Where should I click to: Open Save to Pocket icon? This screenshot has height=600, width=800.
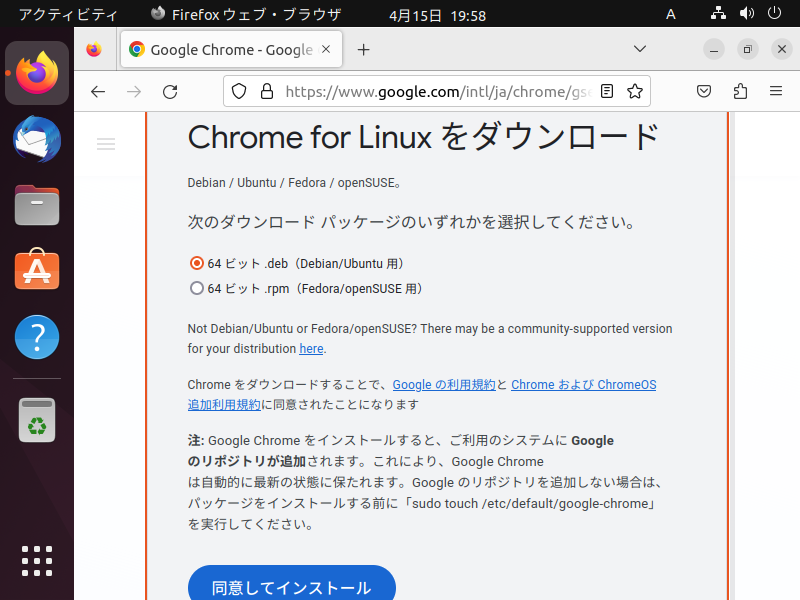(x=704, y=91)
